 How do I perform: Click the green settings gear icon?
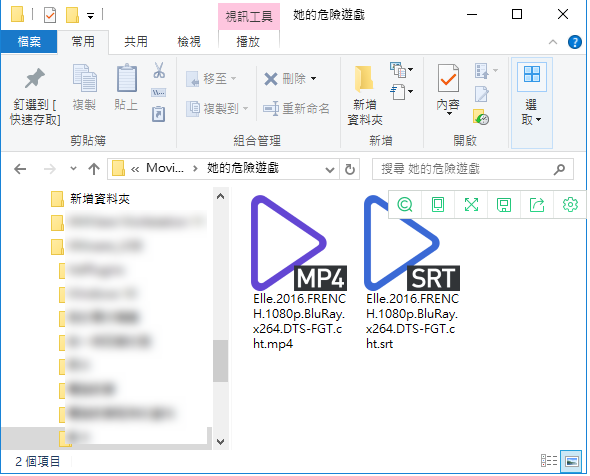click(x=570, y=205)
